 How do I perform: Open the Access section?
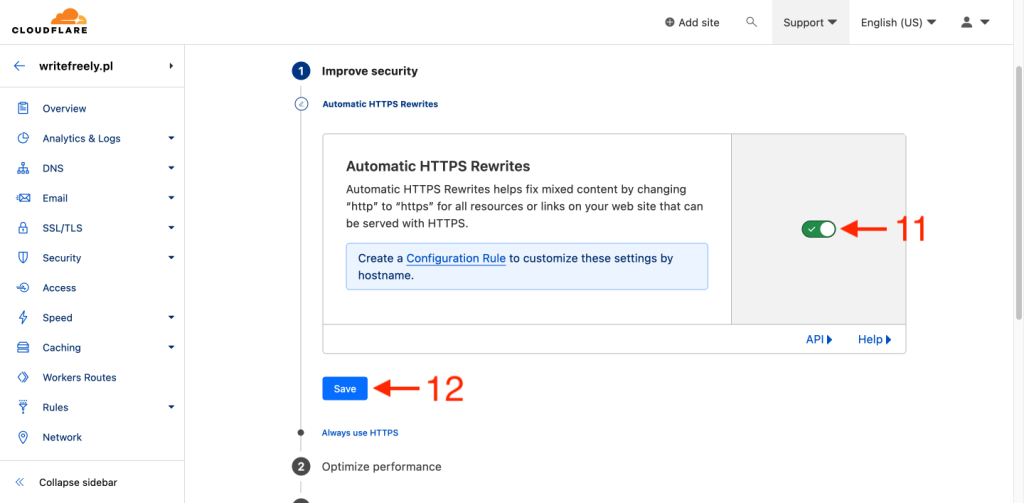[59, 288]
